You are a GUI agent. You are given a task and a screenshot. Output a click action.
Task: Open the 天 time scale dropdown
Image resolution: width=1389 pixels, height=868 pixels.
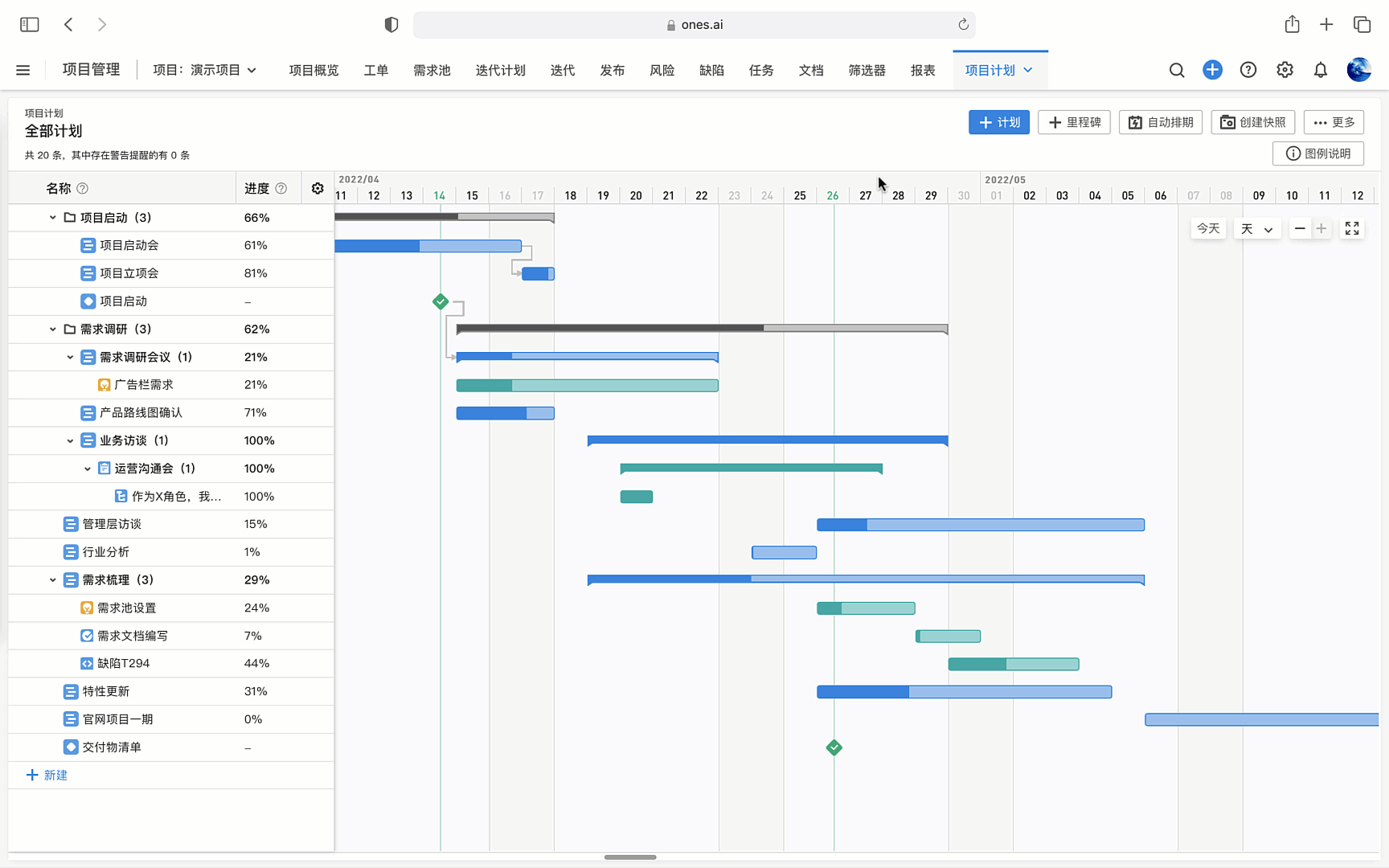1256,229
